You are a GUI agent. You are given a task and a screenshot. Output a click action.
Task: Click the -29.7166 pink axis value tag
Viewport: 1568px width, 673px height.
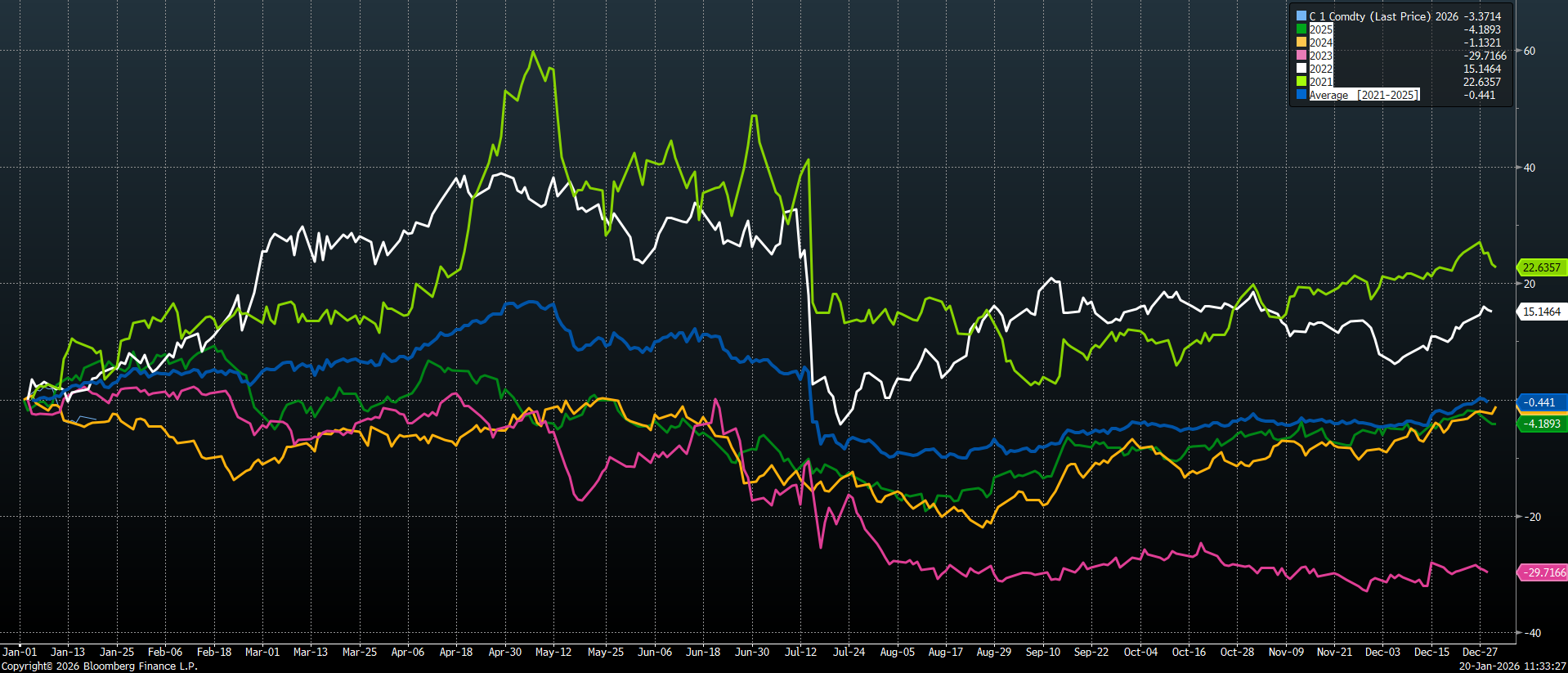point(1543,572)
